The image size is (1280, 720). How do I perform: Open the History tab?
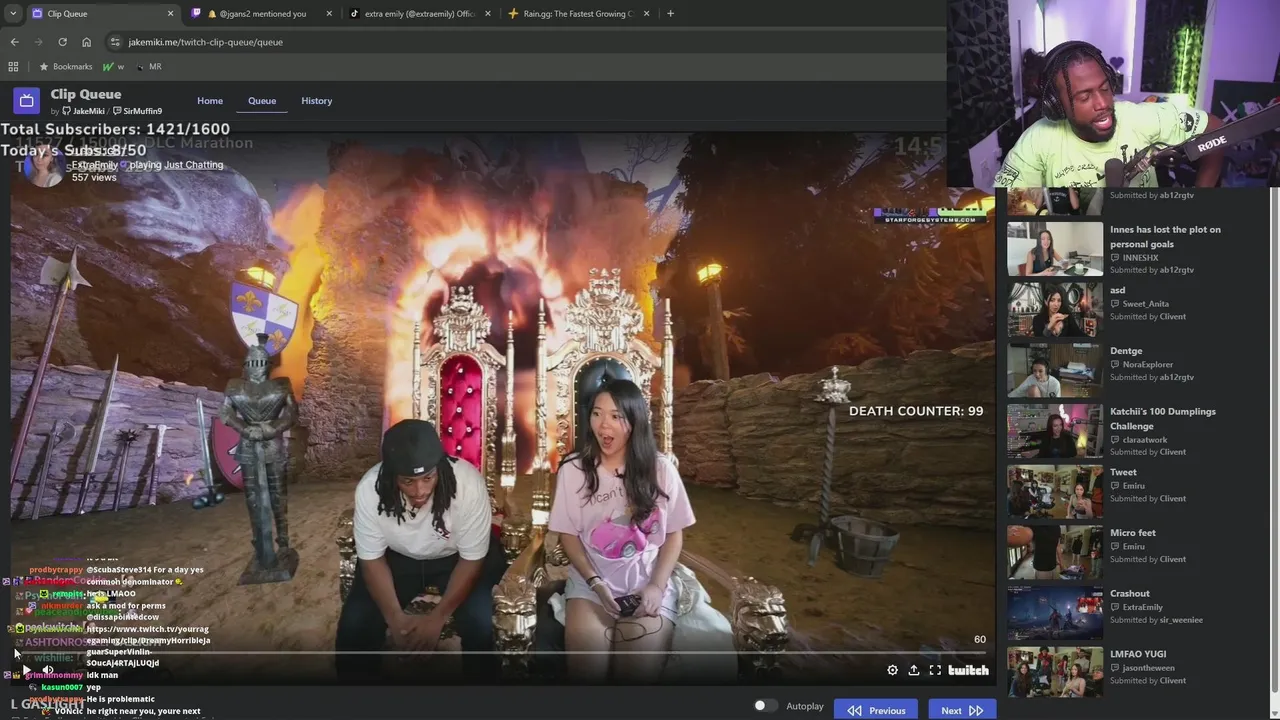tap(316, 101)
